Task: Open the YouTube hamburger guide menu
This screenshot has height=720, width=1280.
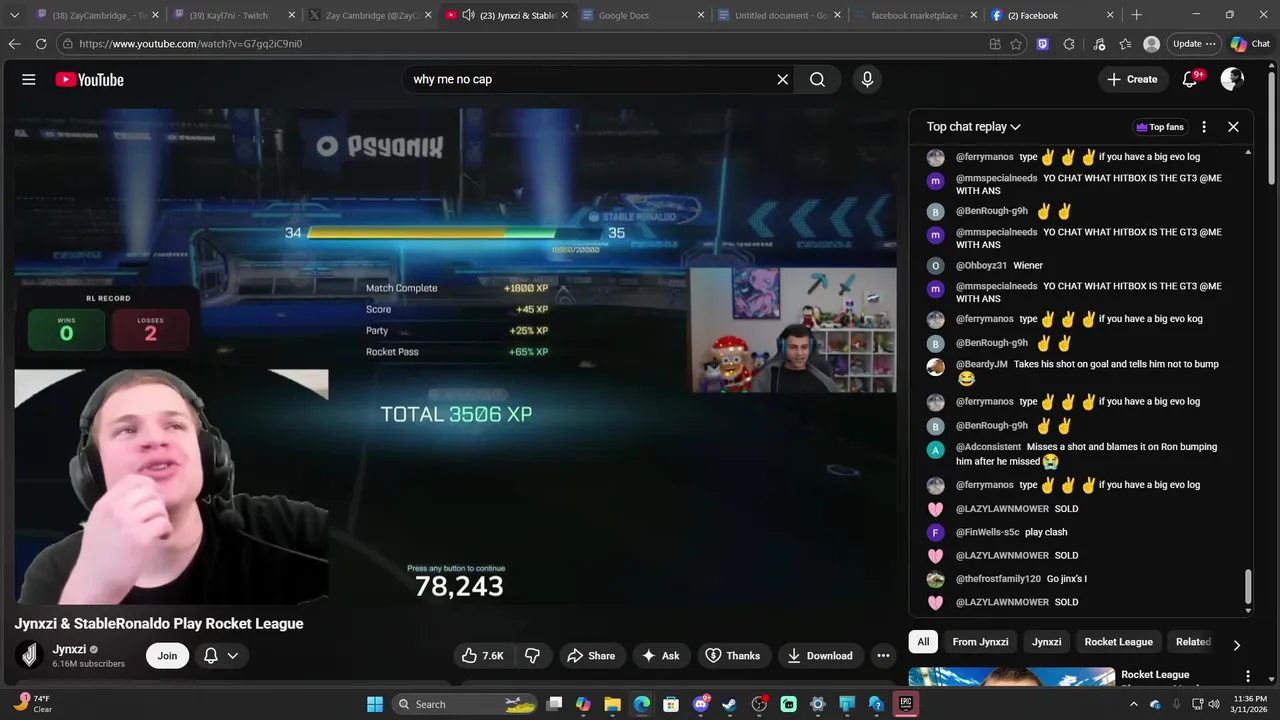Action: (x=29, y=80)
